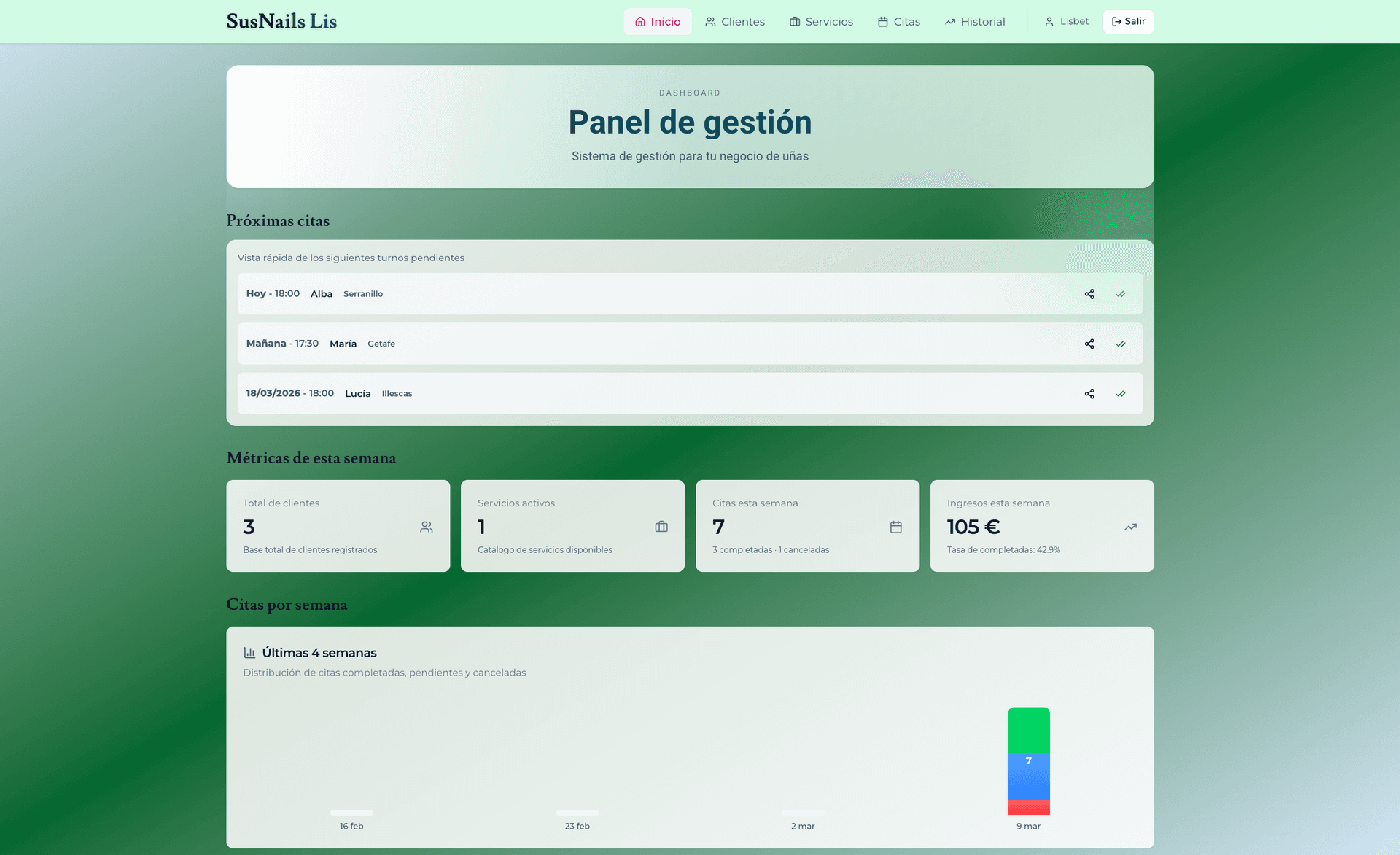Click the bar chart icon beside Últimas 4 semanas
1400x855 pixels.
(249, 653)
